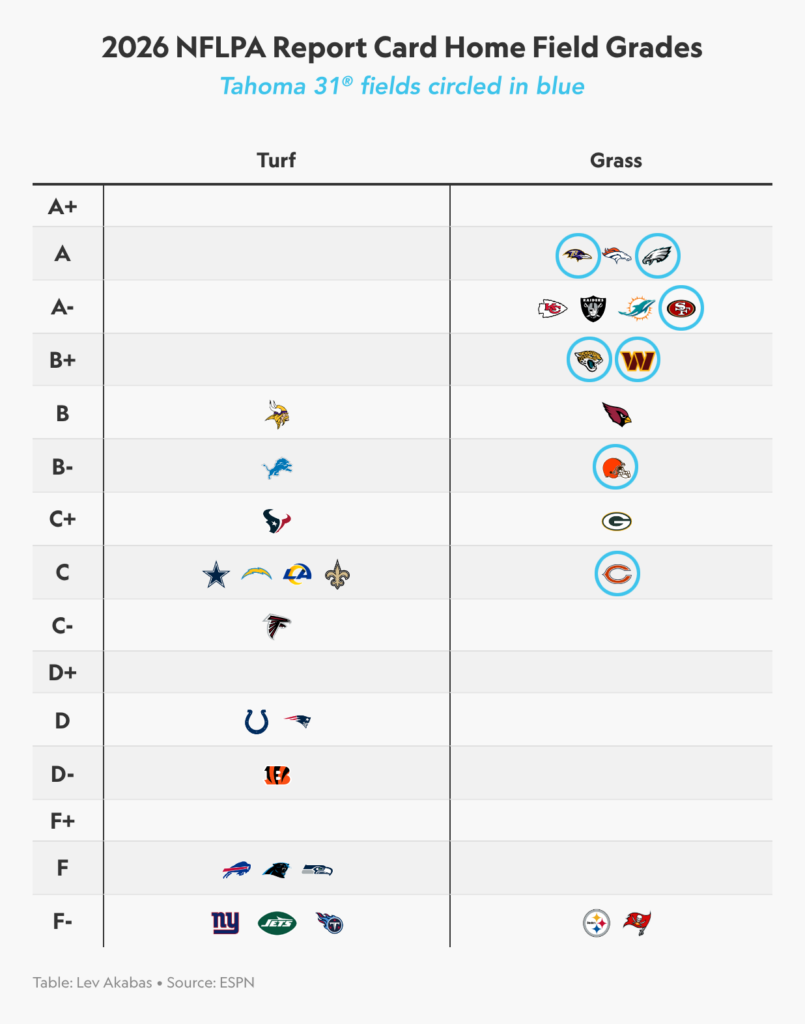Click the Philadelphia Eagles logo
805x1024 pixels.
pos(657,255)
